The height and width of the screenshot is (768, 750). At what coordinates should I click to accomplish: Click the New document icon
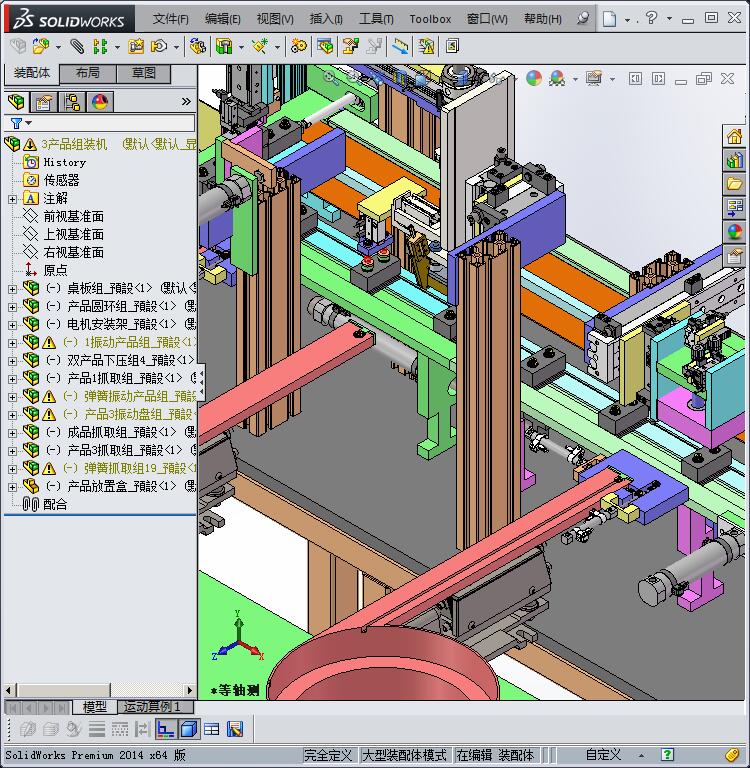pyautogui.click(x=609, y=19)
